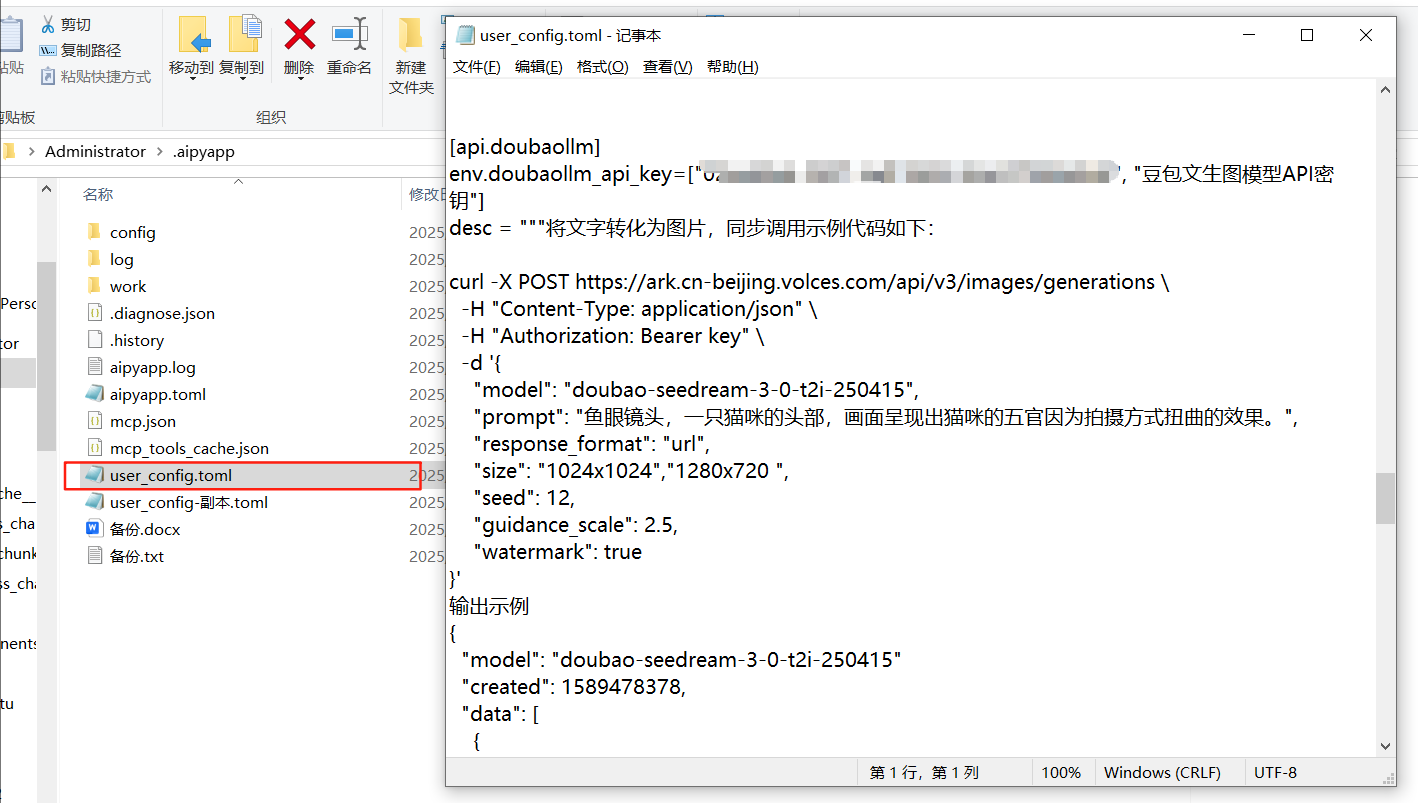The width and height of the screenshot is (1418, 803).
Task: Click the "created": 1589478378 line
Action: pyautogui.click(x=574, y=686)
